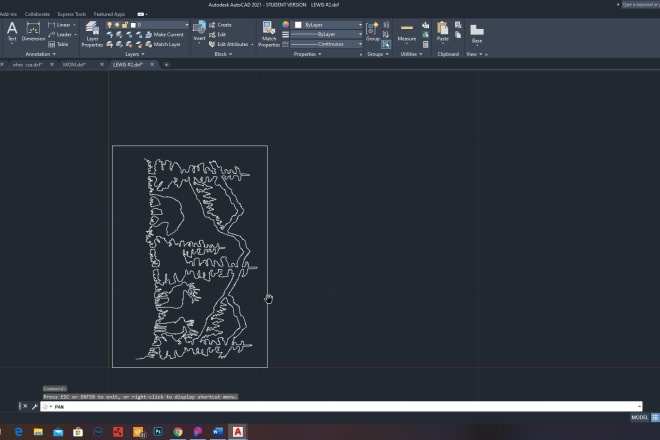Open File Explorer from the taskbar

38,432
